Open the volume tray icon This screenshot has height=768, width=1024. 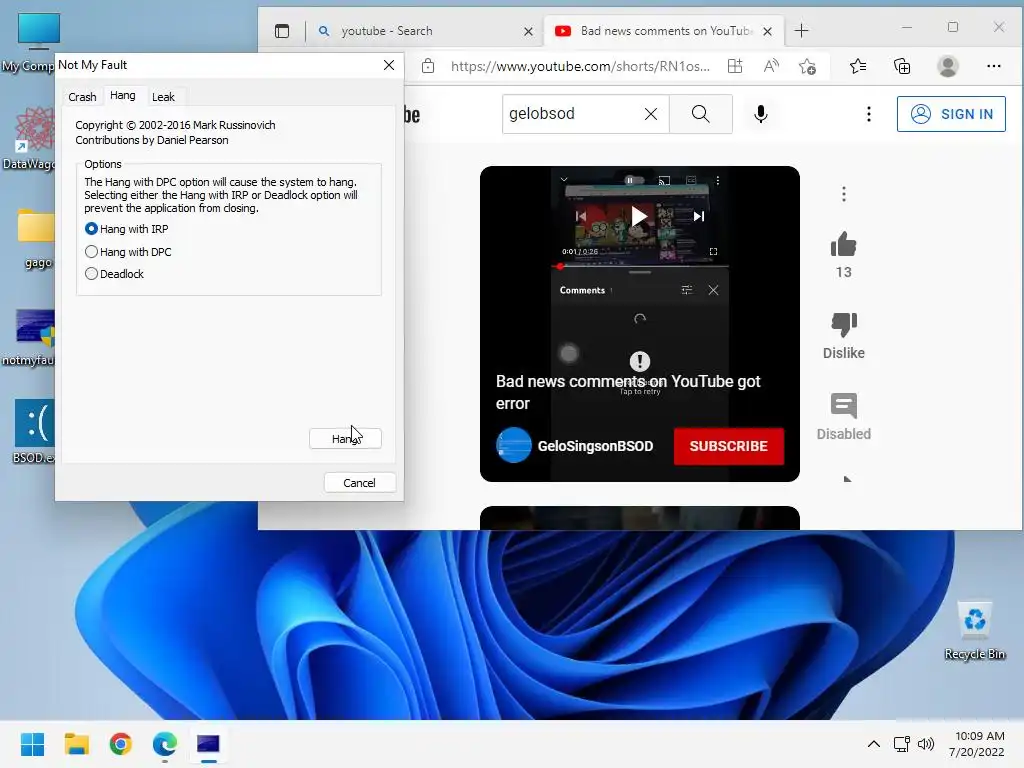(926, 744)
